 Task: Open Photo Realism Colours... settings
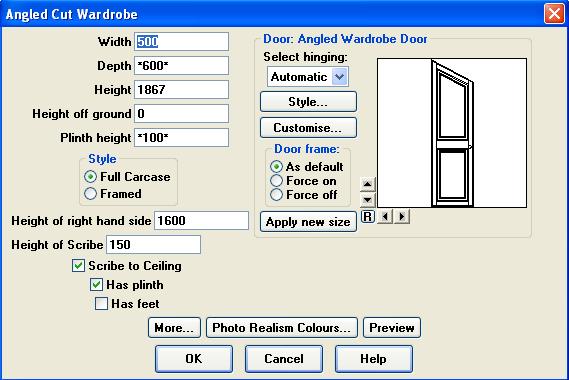click(282, 328)
